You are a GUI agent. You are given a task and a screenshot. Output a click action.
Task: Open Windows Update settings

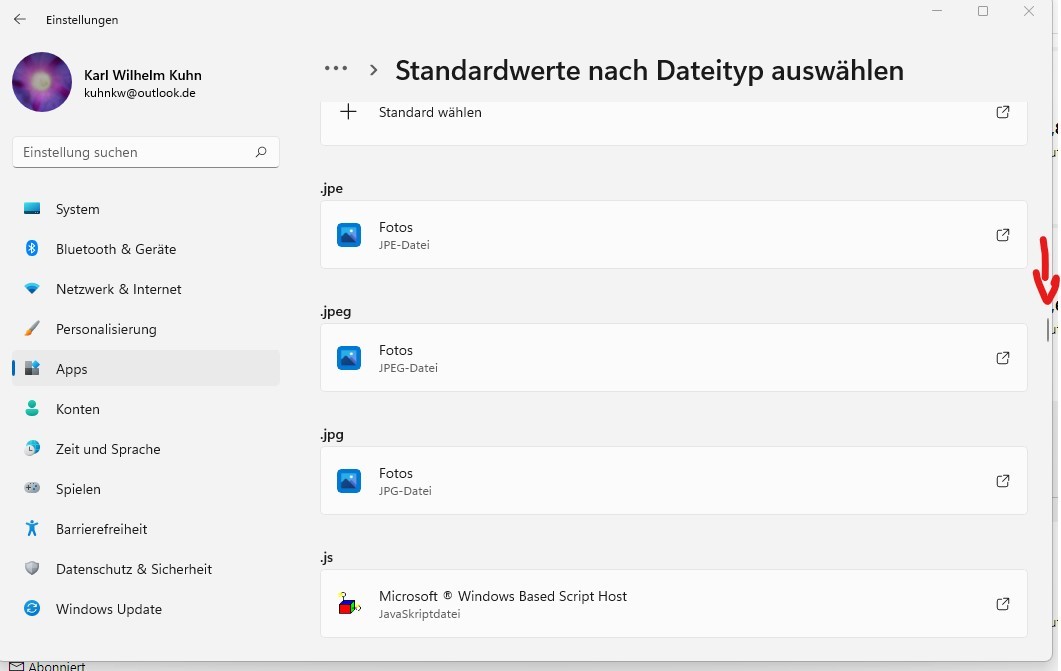[x=146, y=608]
